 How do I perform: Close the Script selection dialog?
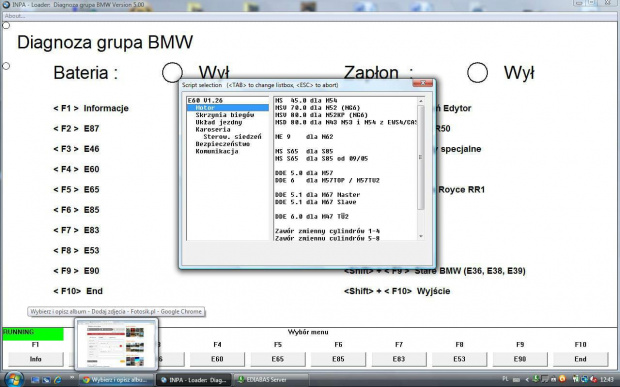pyautogui.click(x=423, y=83)
